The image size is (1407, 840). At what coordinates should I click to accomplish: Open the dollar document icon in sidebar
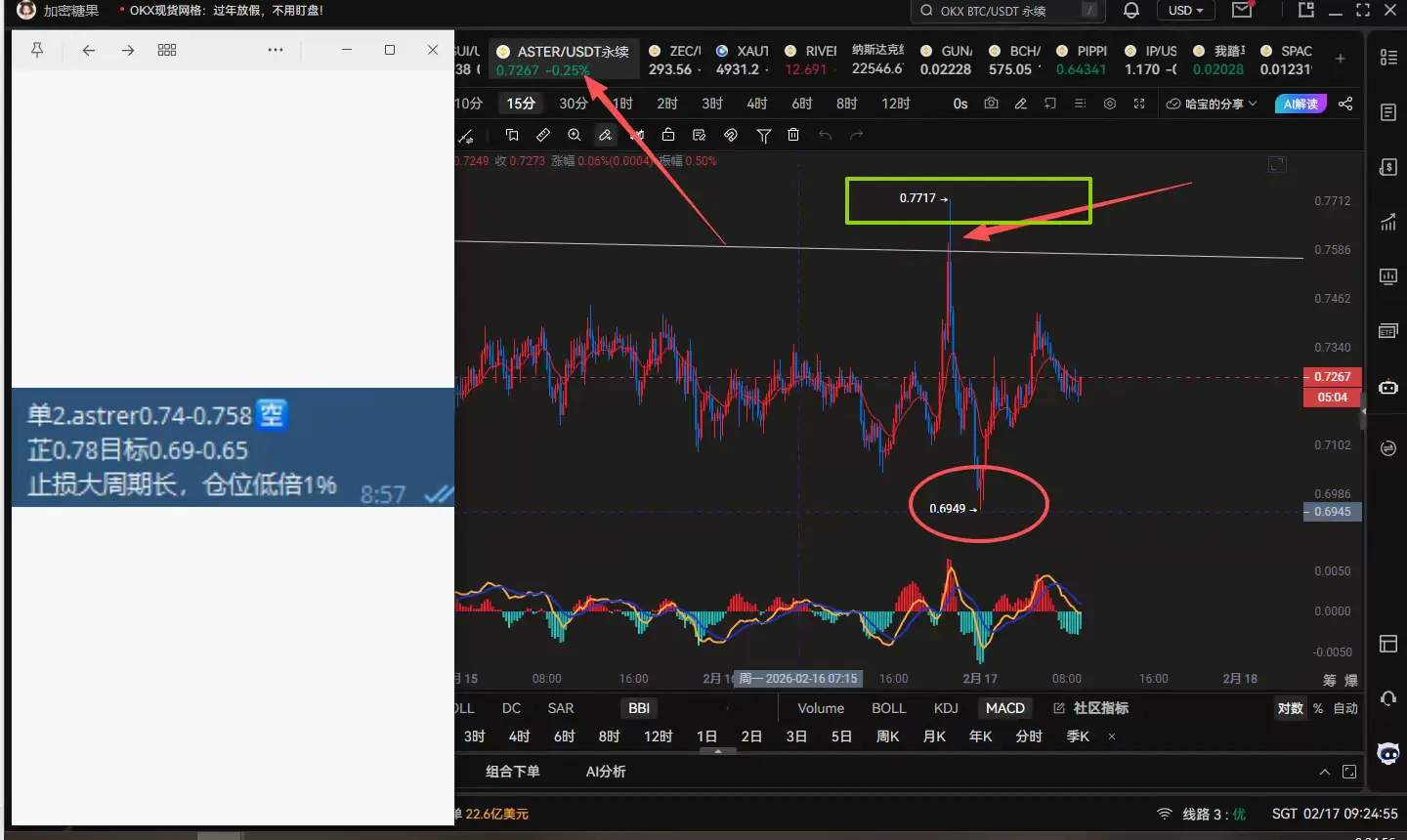1388,167
